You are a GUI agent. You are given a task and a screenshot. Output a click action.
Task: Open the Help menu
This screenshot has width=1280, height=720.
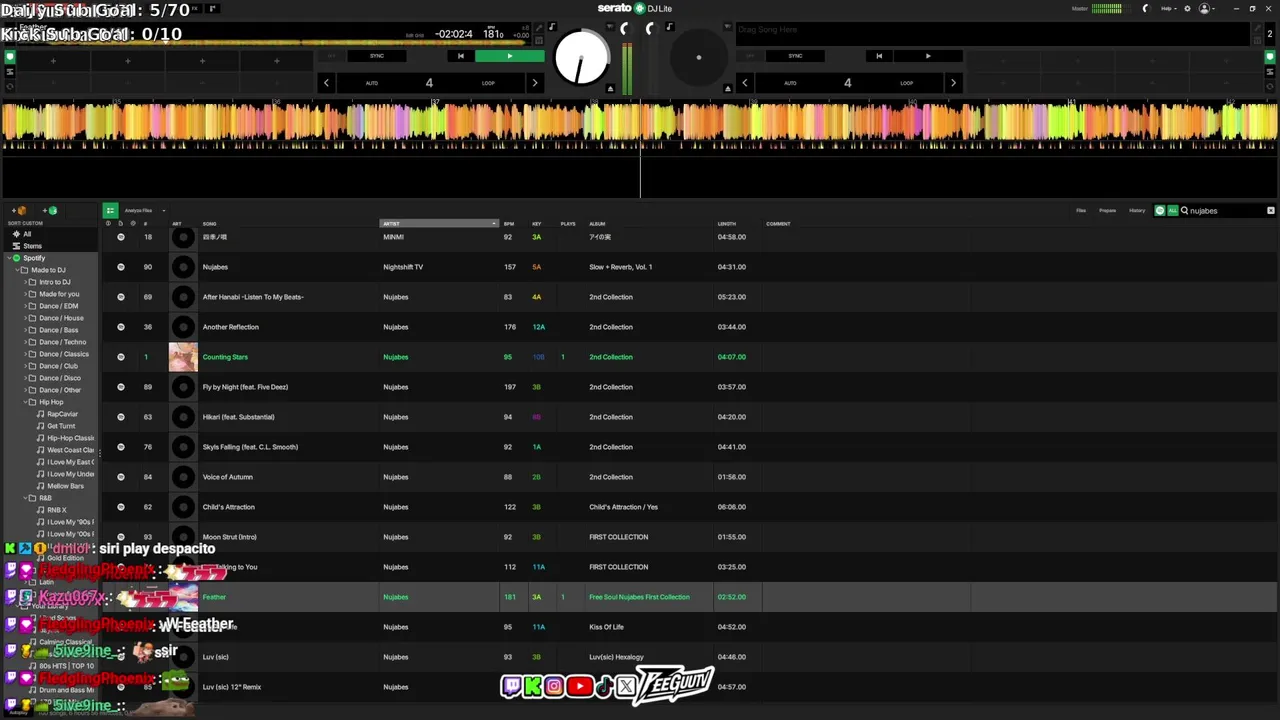[x=1168, y=8]
